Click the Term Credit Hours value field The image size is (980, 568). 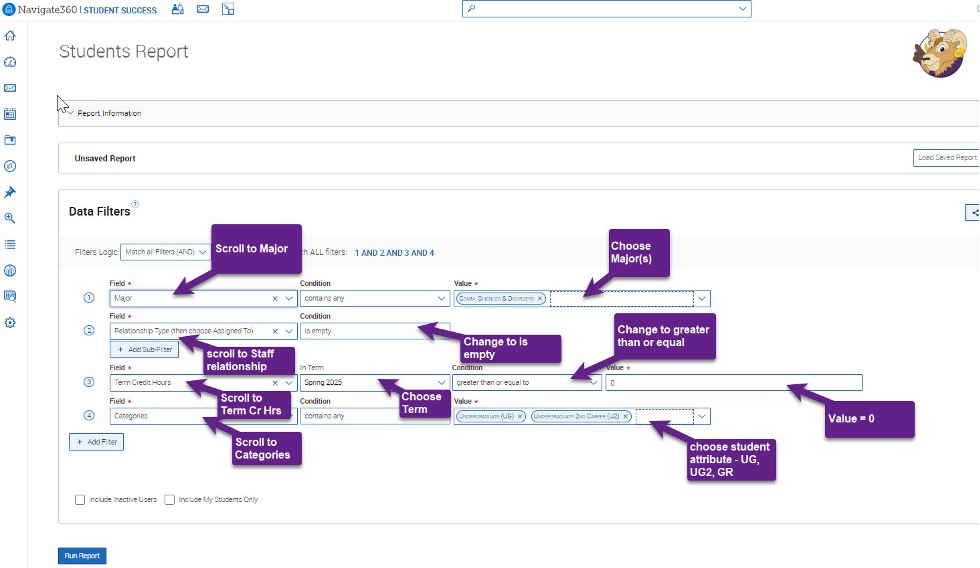point(732,382)
